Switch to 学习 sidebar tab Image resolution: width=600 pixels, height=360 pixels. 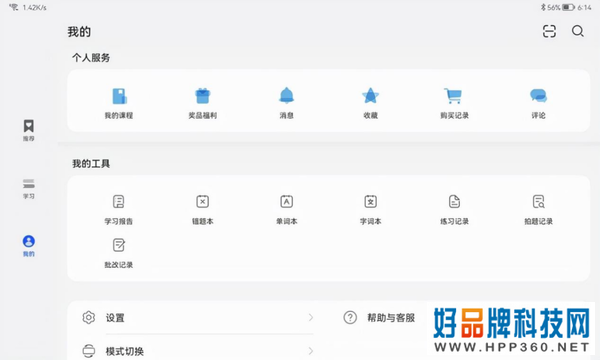[x=29, y=189]
